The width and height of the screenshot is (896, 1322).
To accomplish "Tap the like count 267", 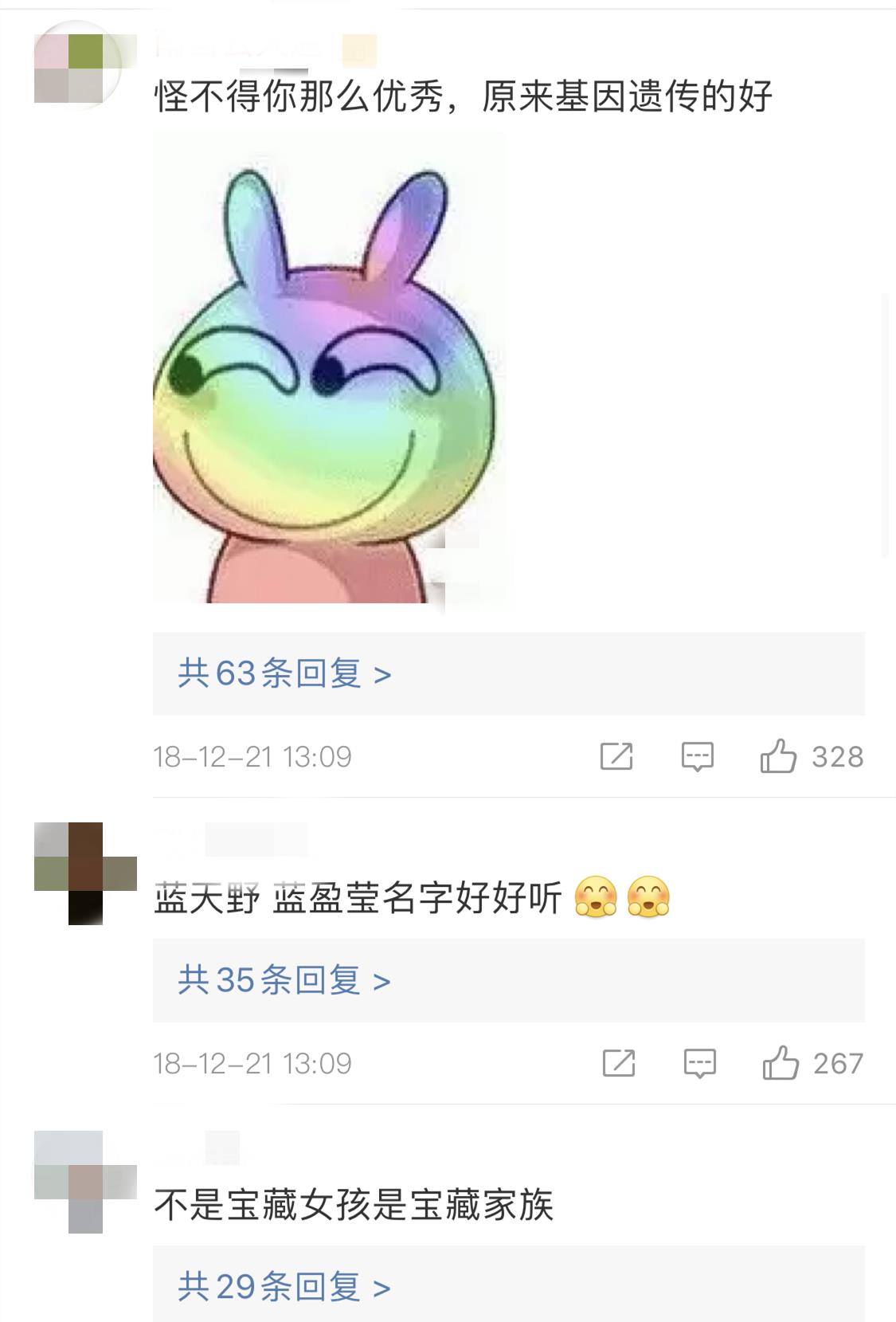I will point(839,1064).
